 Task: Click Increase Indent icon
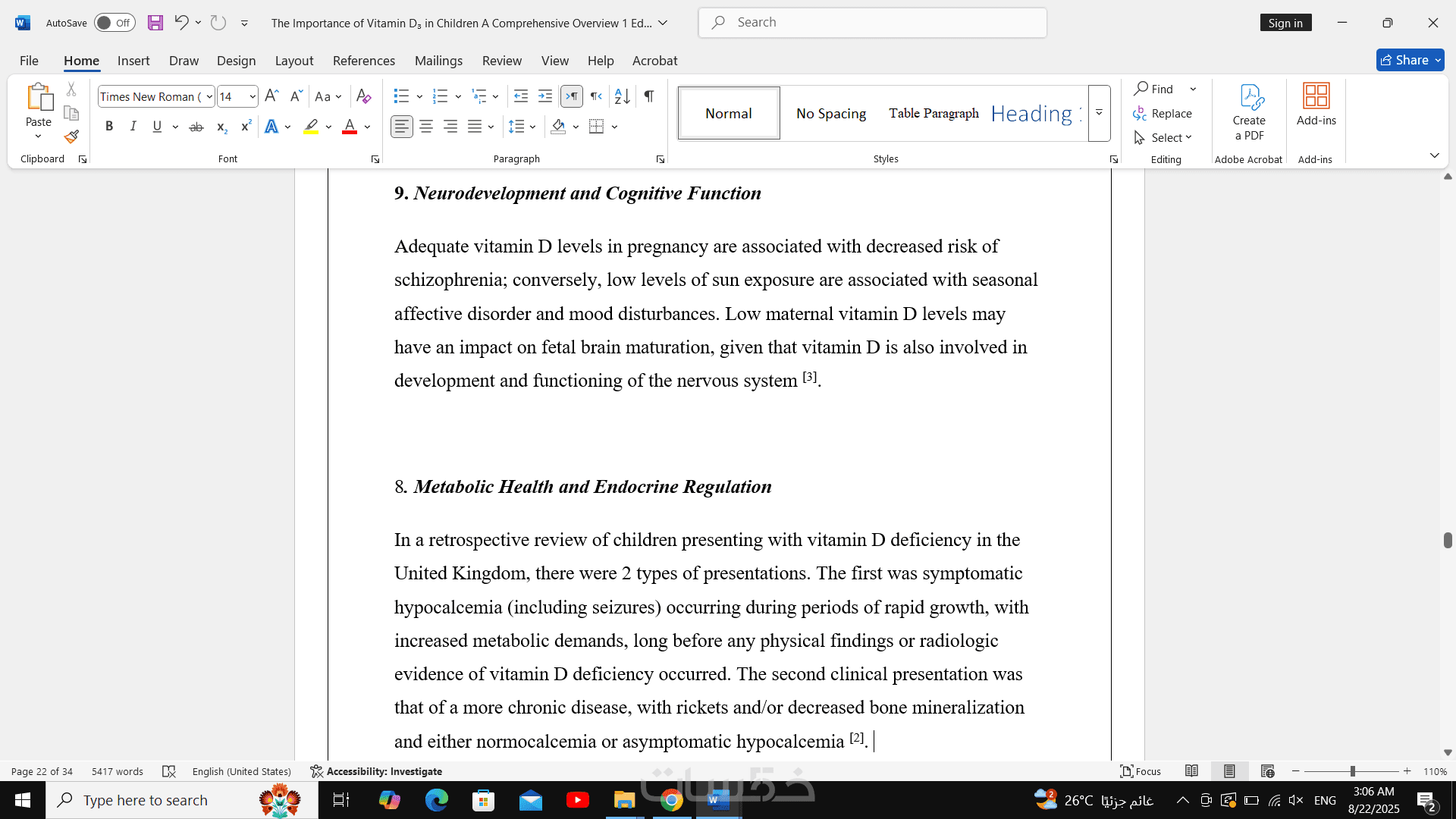544,96
